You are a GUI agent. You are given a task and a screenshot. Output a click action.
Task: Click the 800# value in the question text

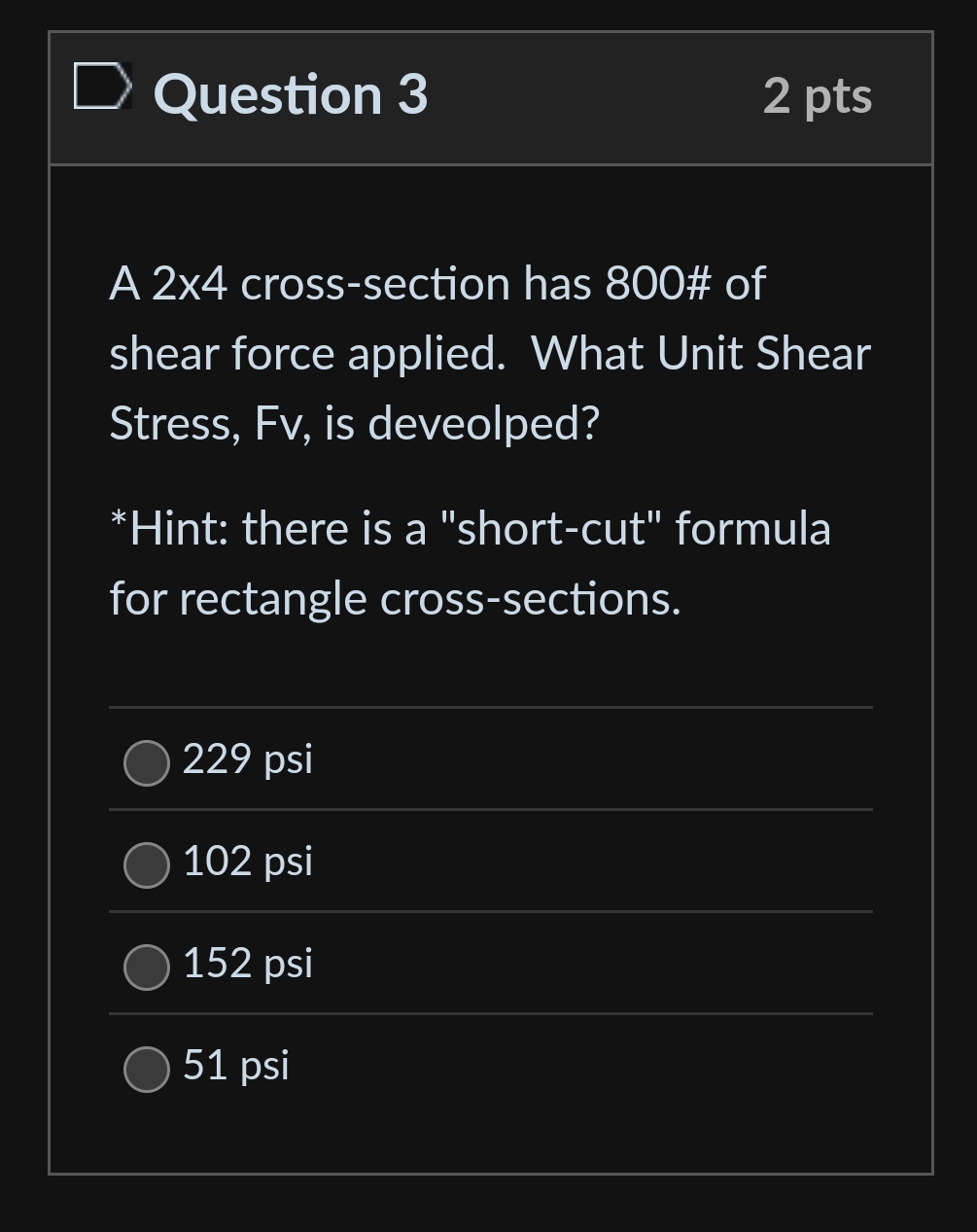(648, 282)
